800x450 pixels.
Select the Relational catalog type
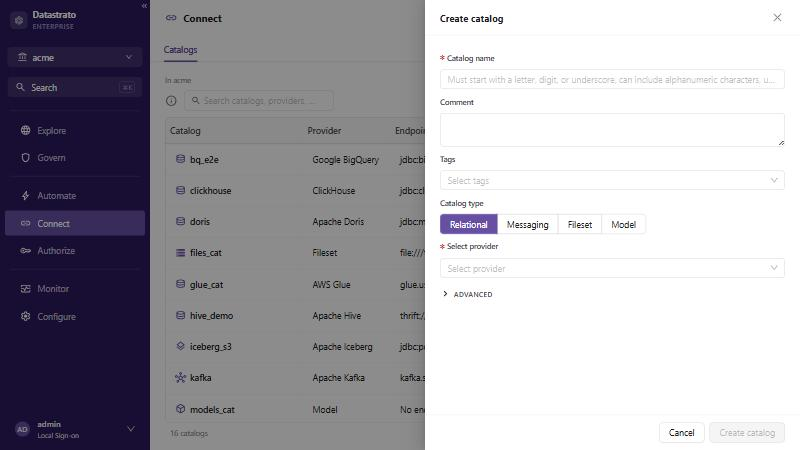(x=468, y=224)
